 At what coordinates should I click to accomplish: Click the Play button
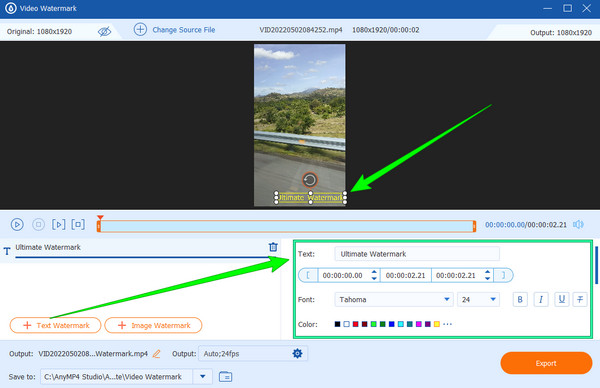coord(17,224)
